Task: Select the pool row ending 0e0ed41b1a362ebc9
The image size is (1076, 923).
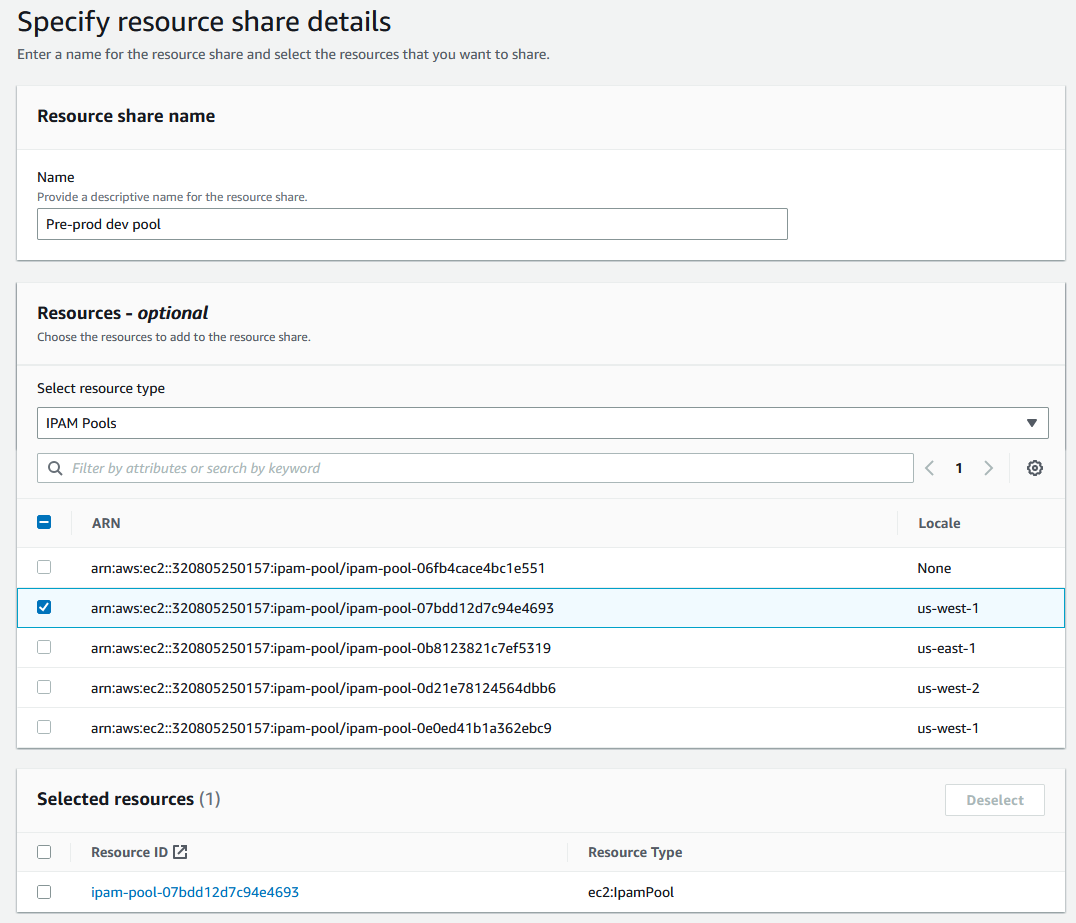Action: click(43, 727)
